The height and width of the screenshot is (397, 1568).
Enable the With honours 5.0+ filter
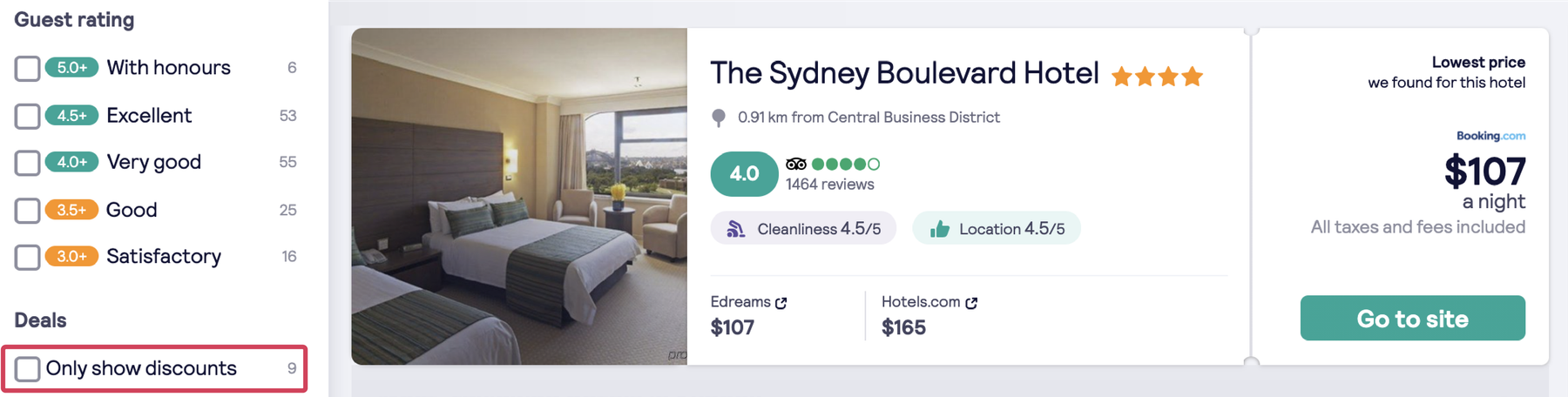[28, 68]
